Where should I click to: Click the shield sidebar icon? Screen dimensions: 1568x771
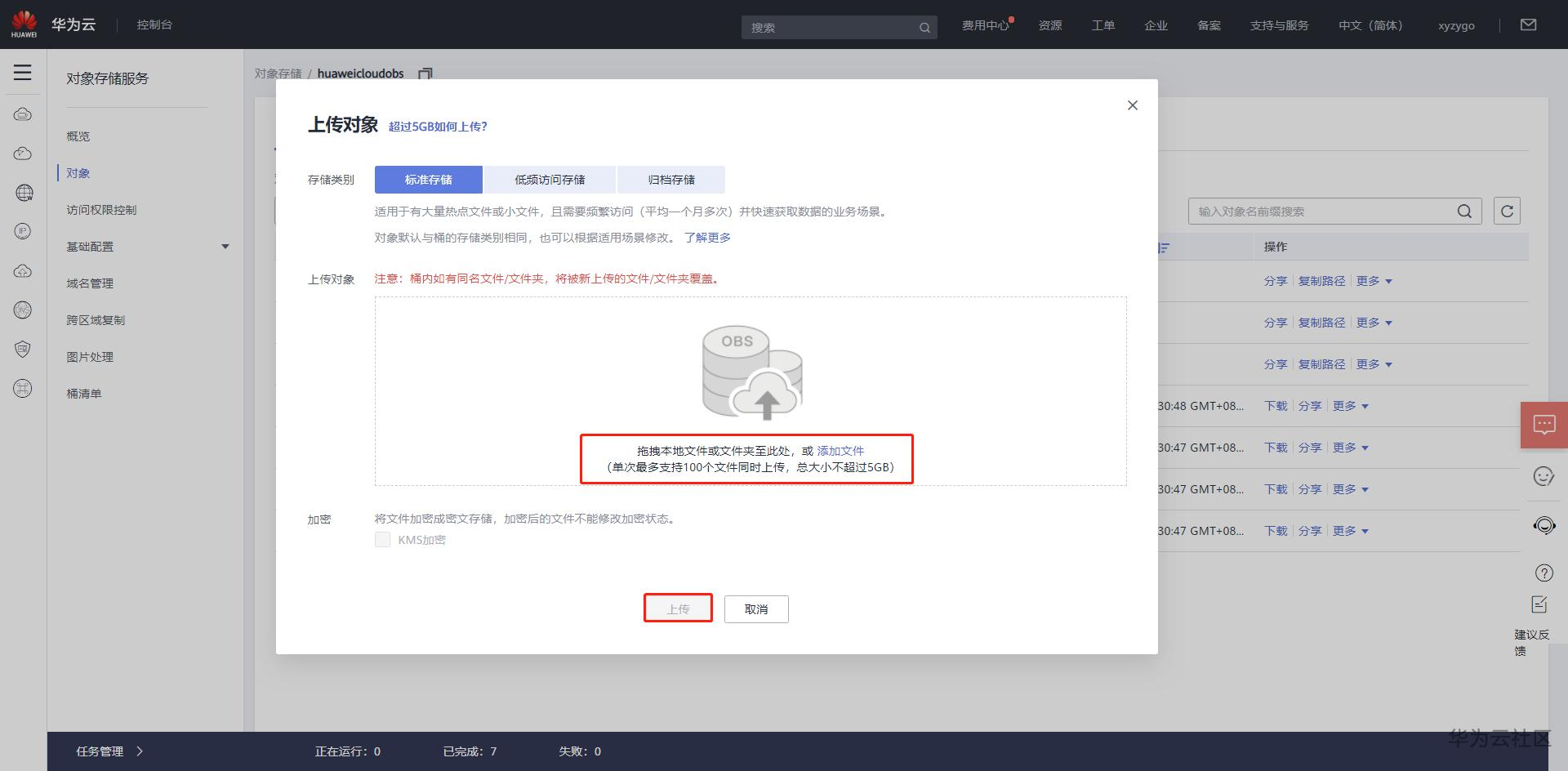tap(23, 349)
